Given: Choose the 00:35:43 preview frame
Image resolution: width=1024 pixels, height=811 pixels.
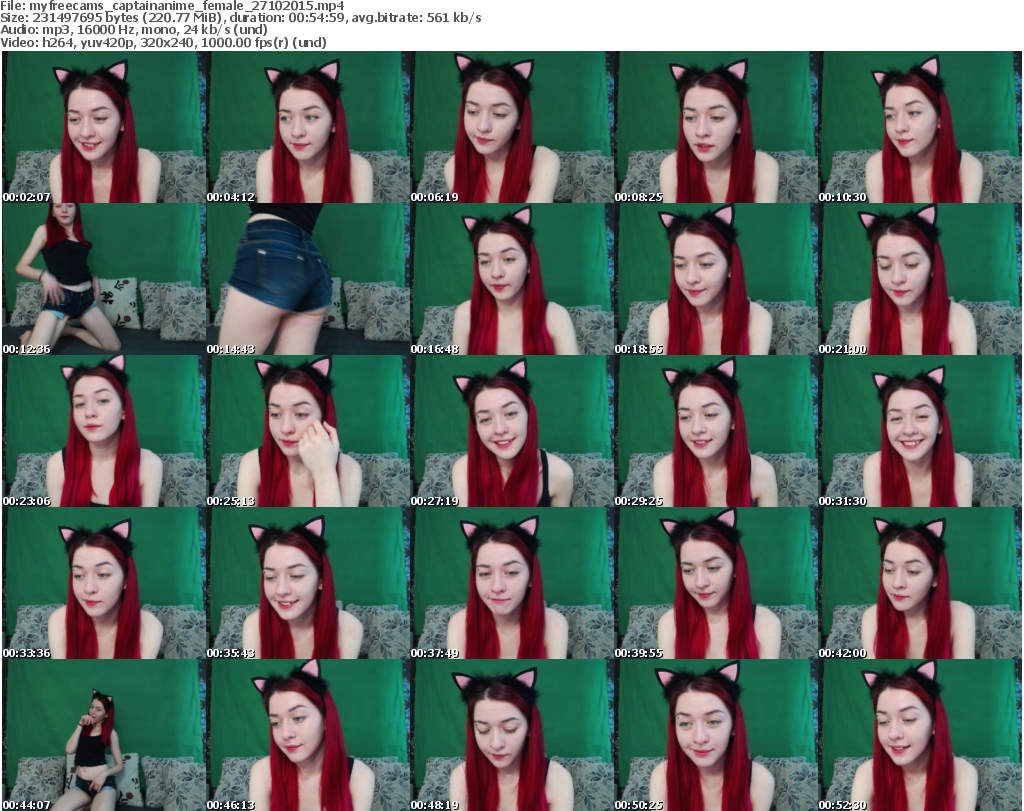Looking at the screenshot, I should [308, 584].
